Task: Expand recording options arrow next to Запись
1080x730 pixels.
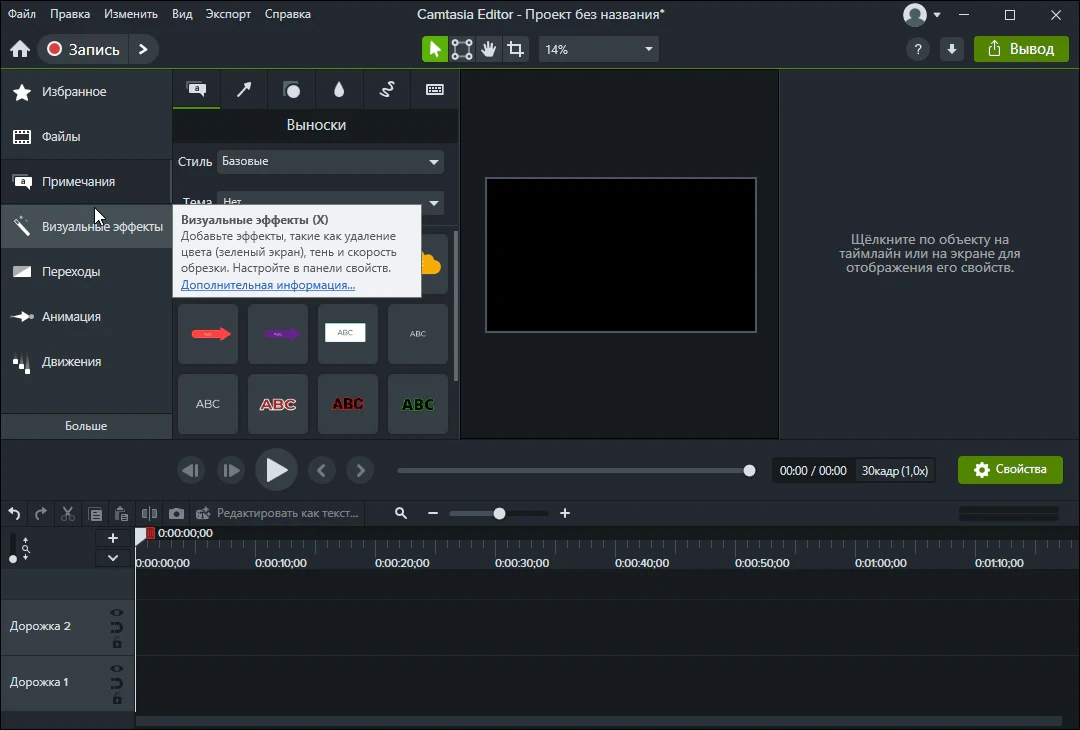Action: click(143, 49)
